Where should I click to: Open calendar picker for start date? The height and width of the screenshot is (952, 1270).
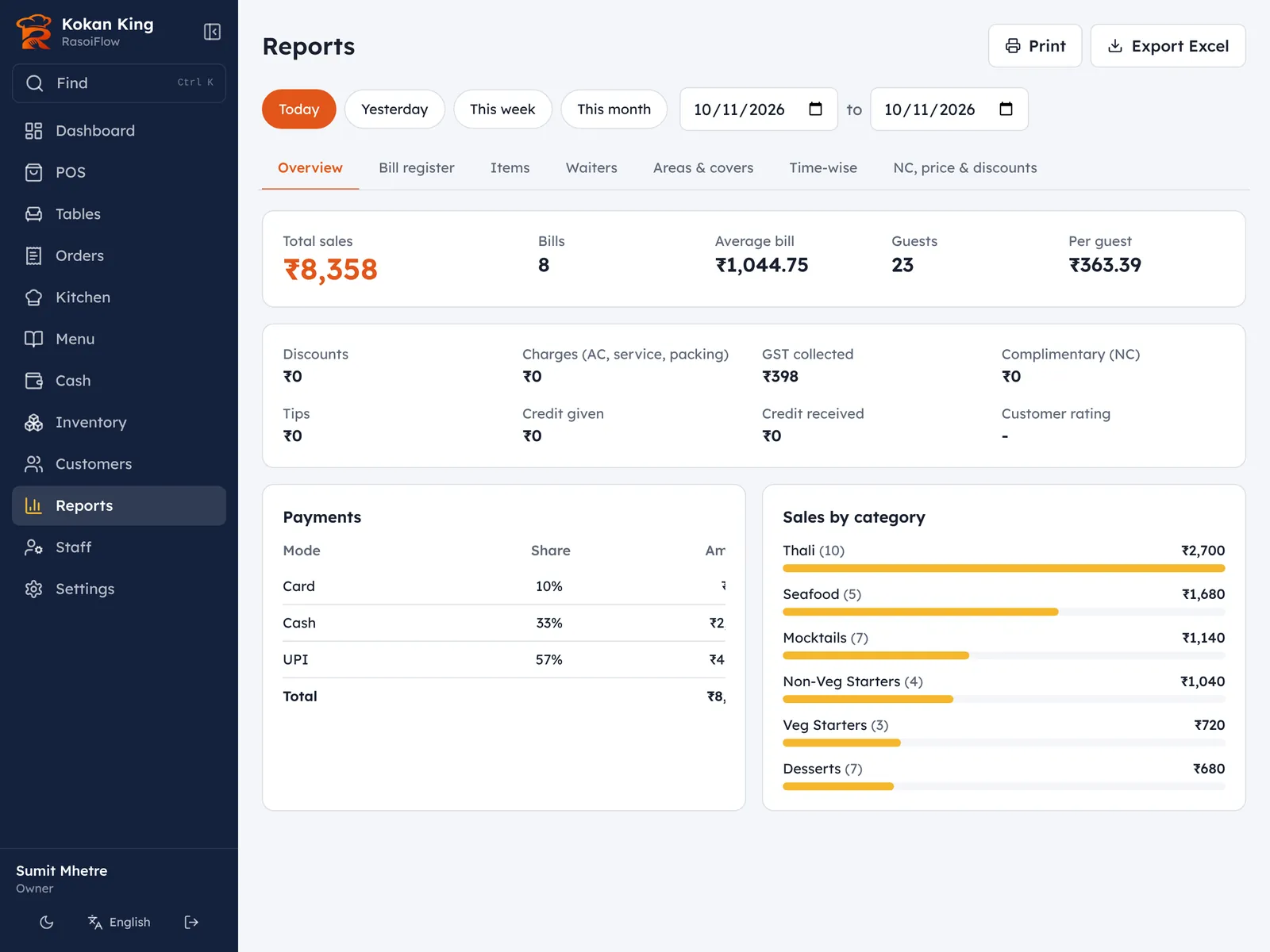point(815,109)
